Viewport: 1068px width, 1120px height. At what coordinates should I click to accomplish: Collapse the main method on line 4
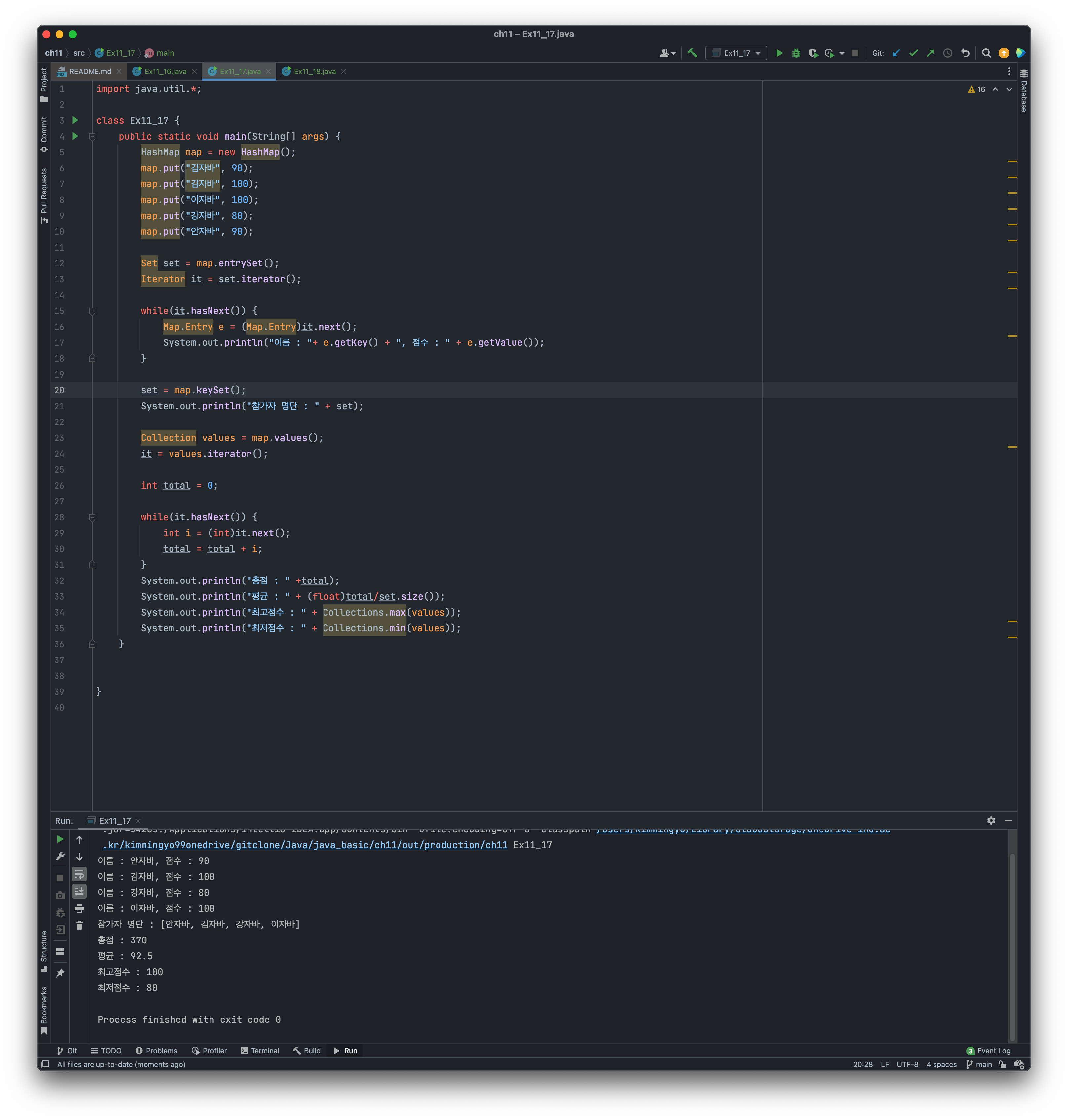[92, 137]
